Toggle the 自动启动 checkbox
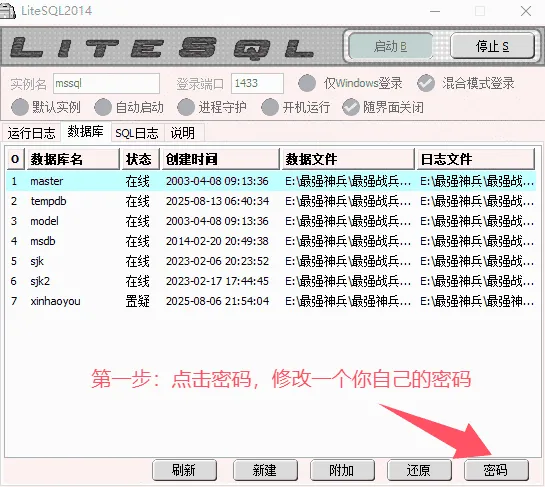The width and height of the screenshot is (545, 487). 103,107
